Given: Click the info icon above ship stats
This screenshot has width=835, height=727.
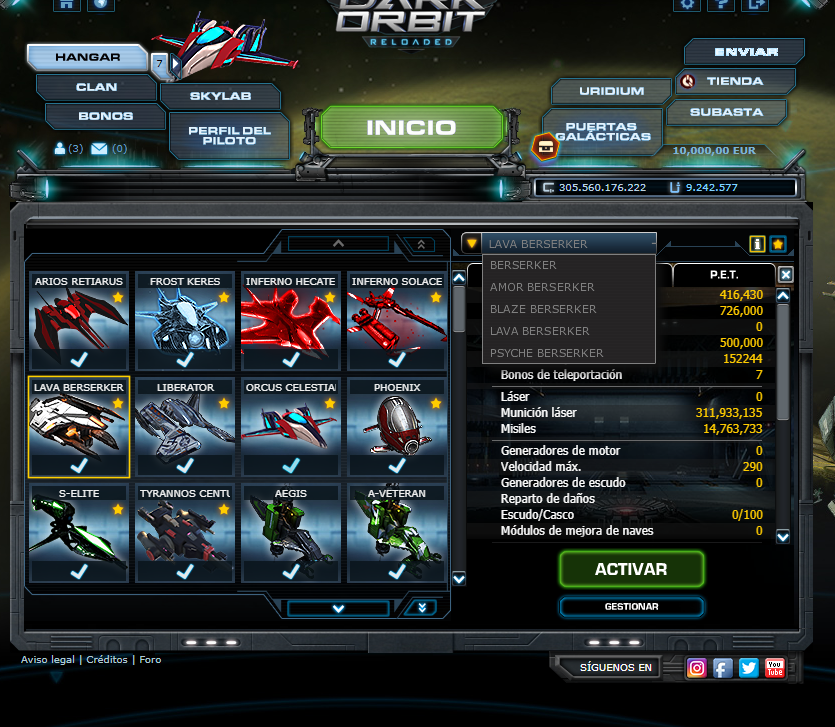Looking at the screenshot, I should tap(757, 244).
